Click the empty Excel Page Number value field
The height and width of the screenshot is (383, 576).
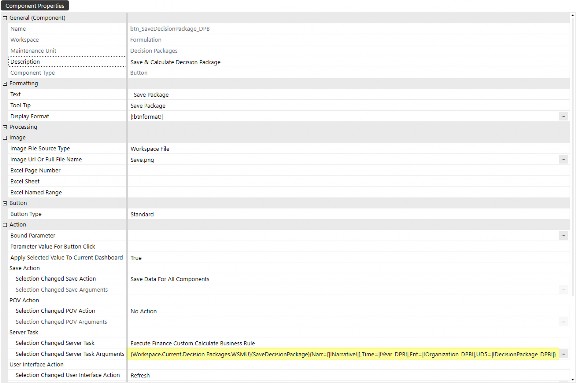pos(349,170)
